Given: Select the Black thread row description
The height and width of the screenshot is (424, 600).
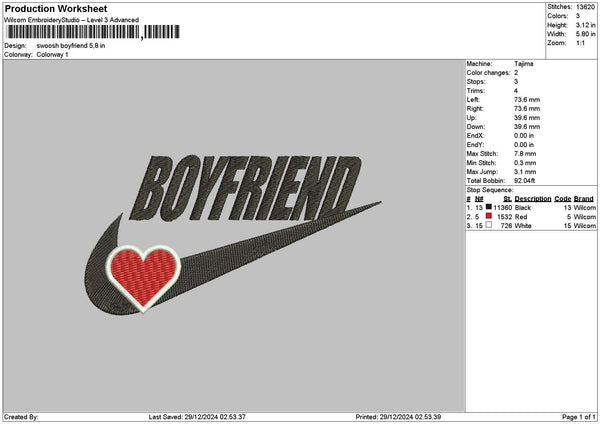Looking at the screenshot, I should pos(525,207).
